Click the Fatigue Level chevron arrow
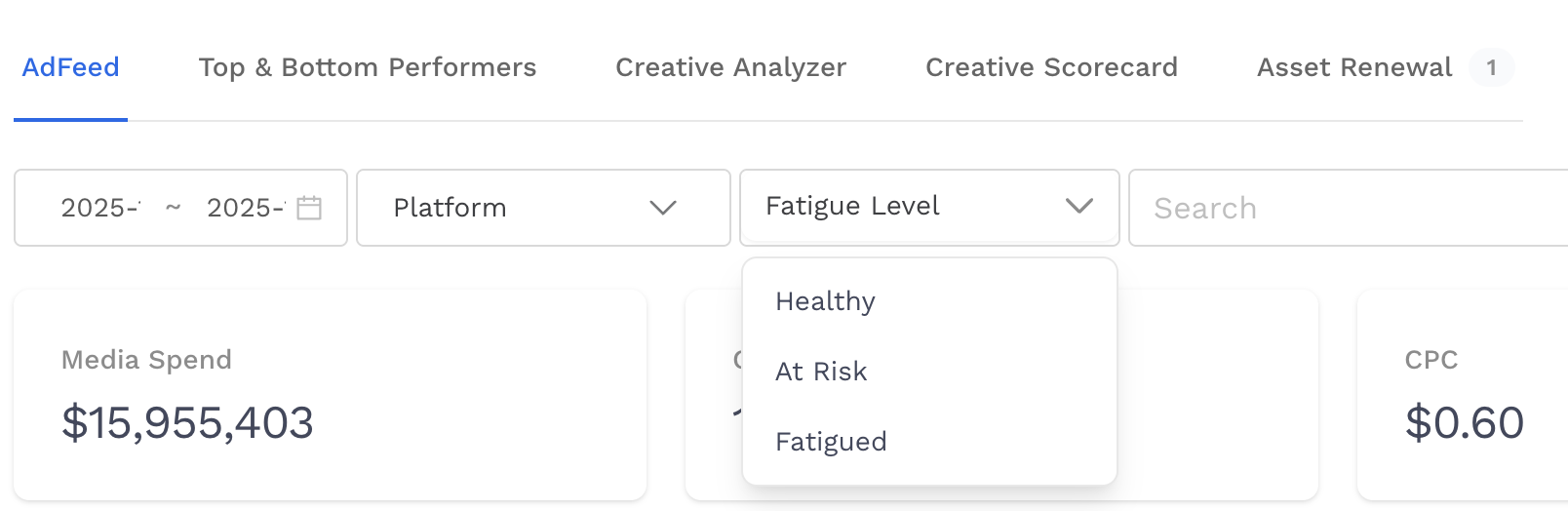The image size is (1568, 511). click(x=1078, y=206)
